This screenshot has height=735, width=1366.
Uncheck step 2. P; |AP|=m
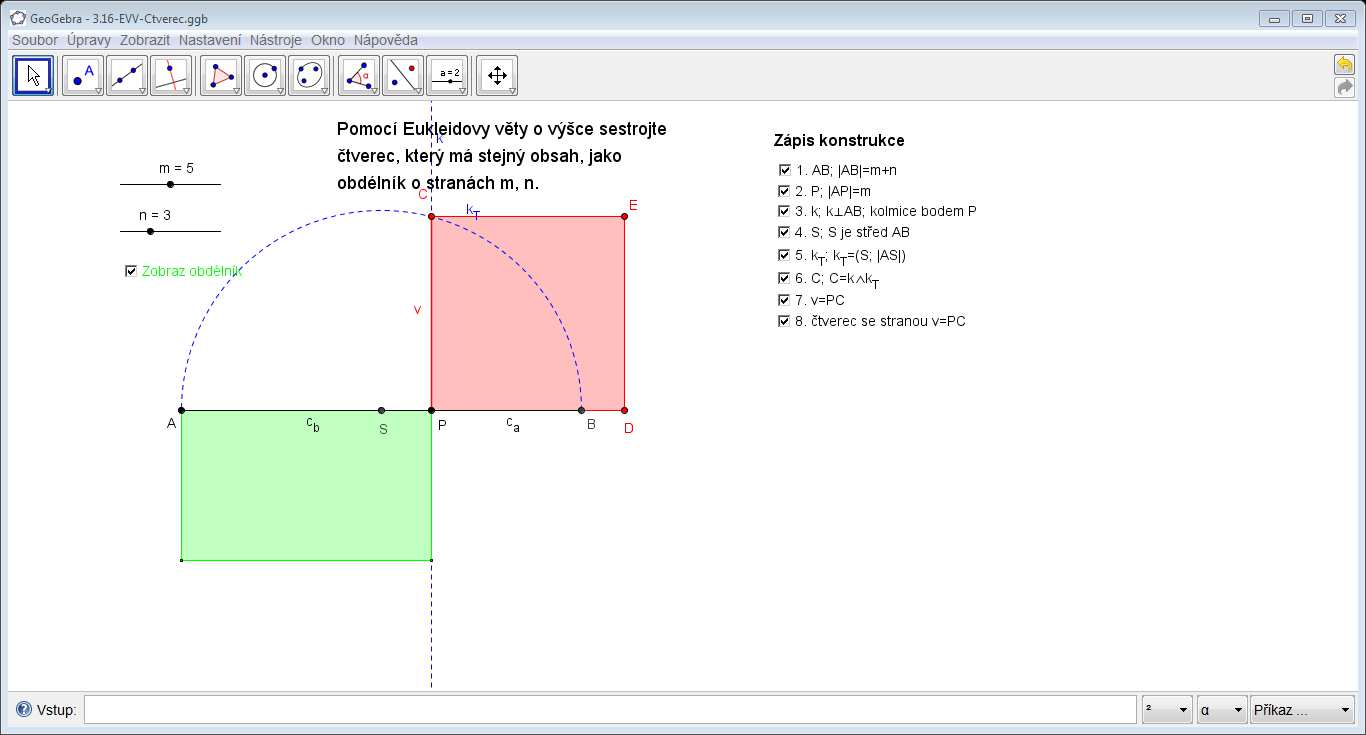pyautogui.click(x=784, y=191)
